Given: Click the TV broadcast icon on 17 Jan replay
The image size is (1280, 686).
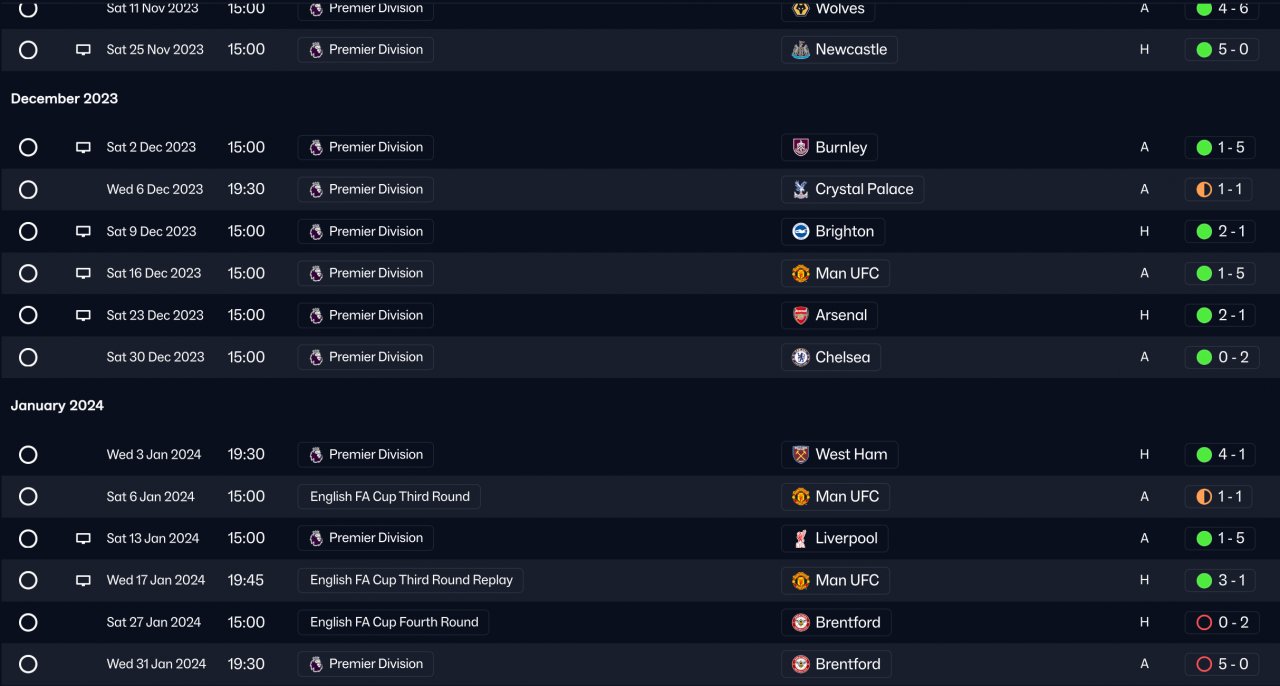Looking at the screenshot, I should (x=84, y=580).
